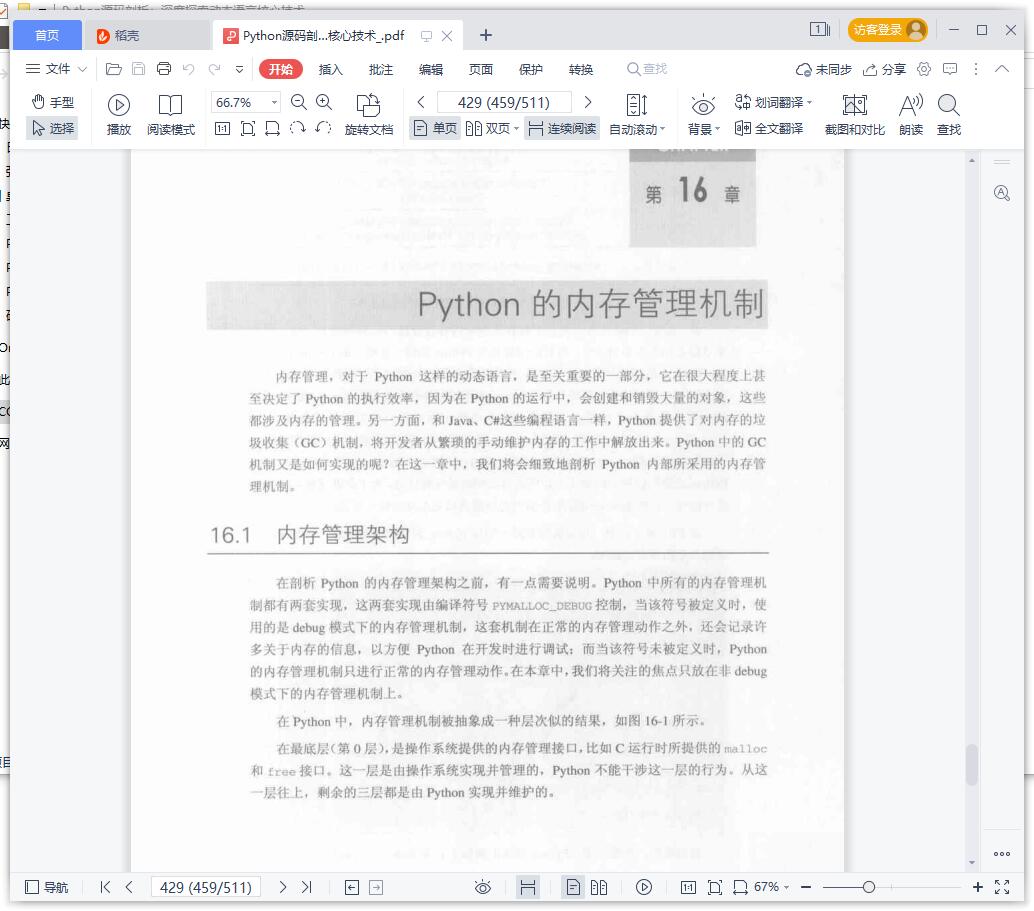Open 阅读模式 reading mode
The image size is (1034, 911).
coord(171,115)
